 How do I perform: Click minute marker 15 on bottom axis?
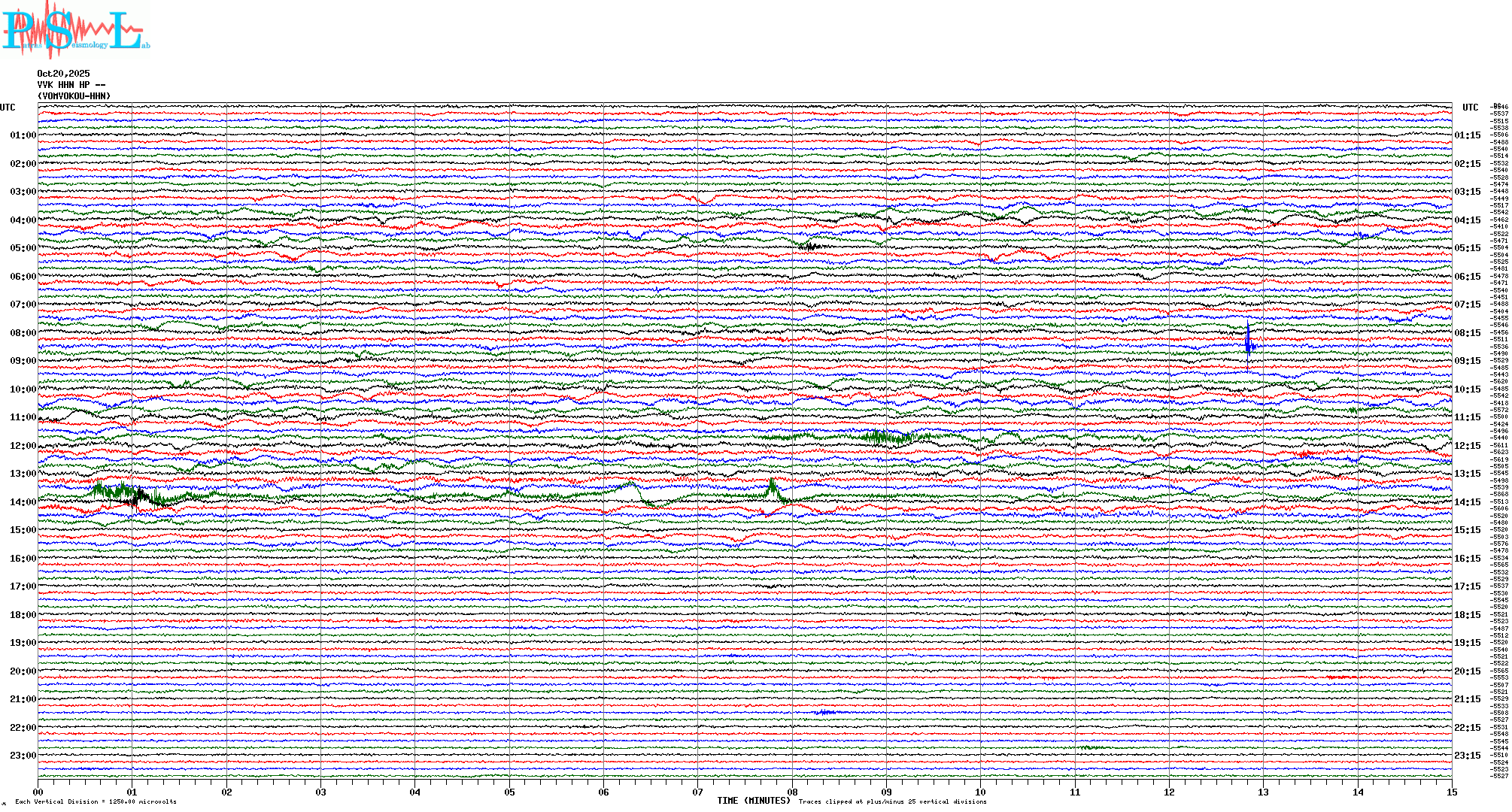pos(1452,792)
